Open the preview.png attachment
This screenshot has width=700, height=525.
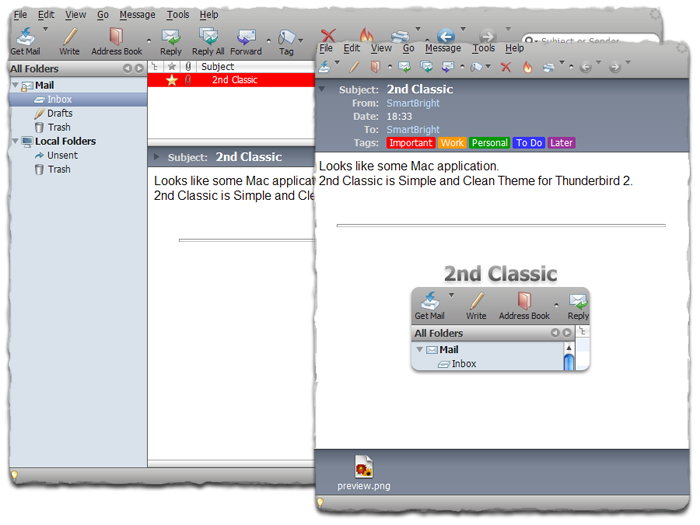(364, 473)
